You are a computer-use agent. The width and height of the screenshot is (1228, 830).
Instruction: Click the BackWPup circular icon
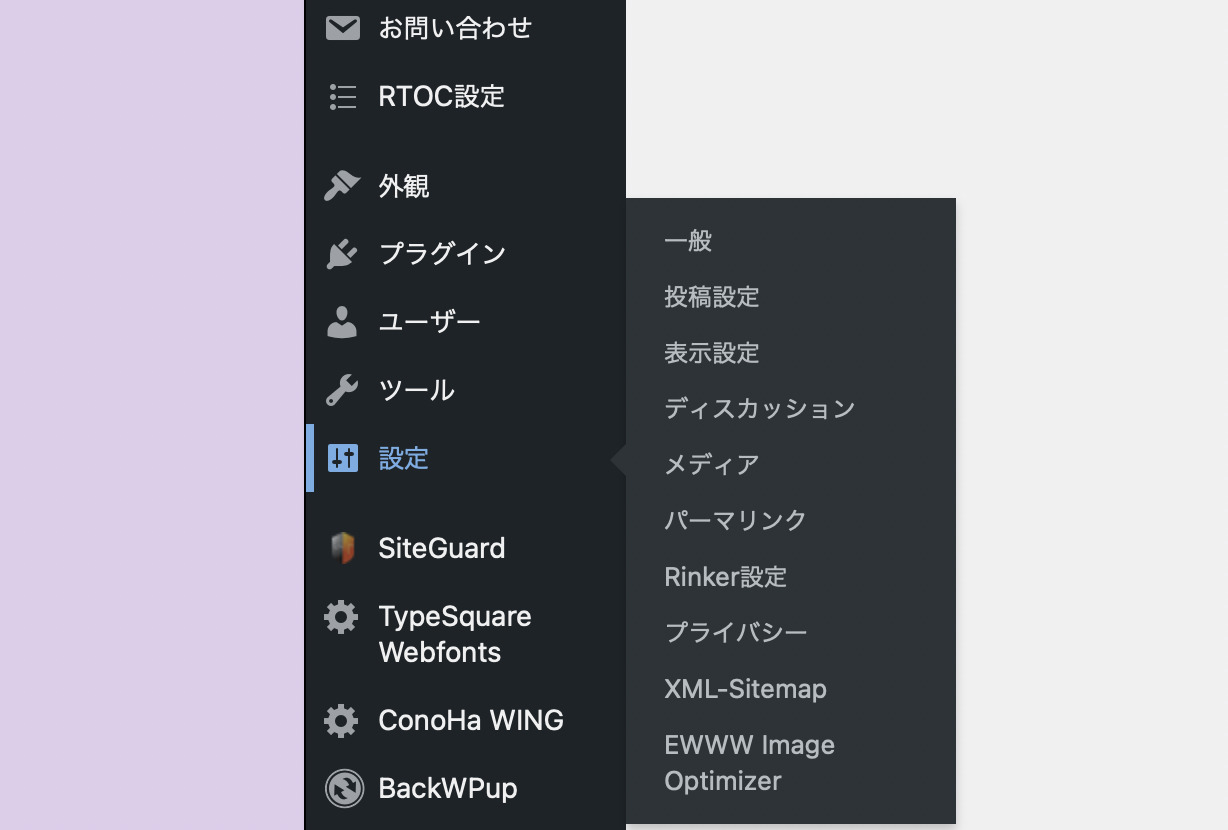click(x=344, y=788)
